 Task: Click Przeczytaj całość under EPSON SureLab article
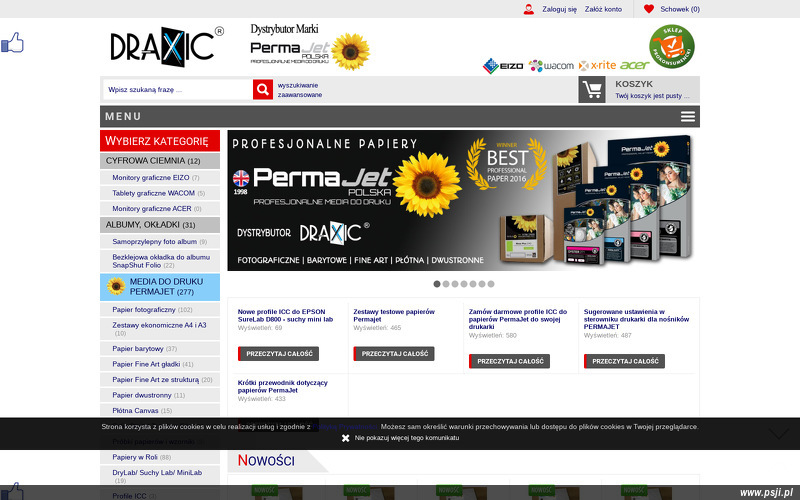pos(279,354)
